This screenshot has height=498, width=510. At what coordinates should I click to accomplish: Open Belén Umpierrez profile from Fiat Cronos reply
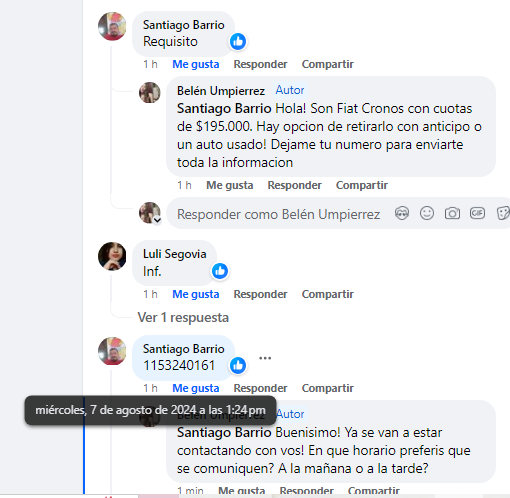[221, 91]
